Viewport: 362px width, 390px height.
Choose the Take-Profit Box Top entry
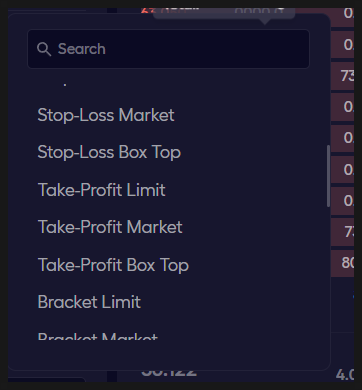[113, 265]
